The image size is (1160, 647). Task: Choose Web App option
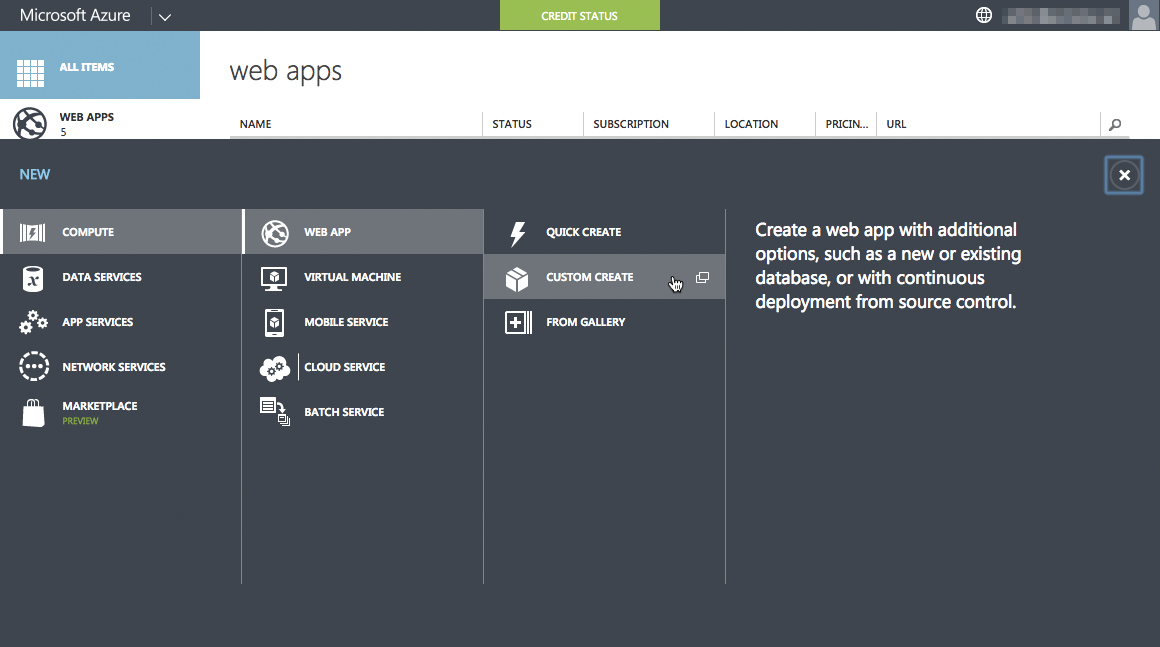(363, 232)
